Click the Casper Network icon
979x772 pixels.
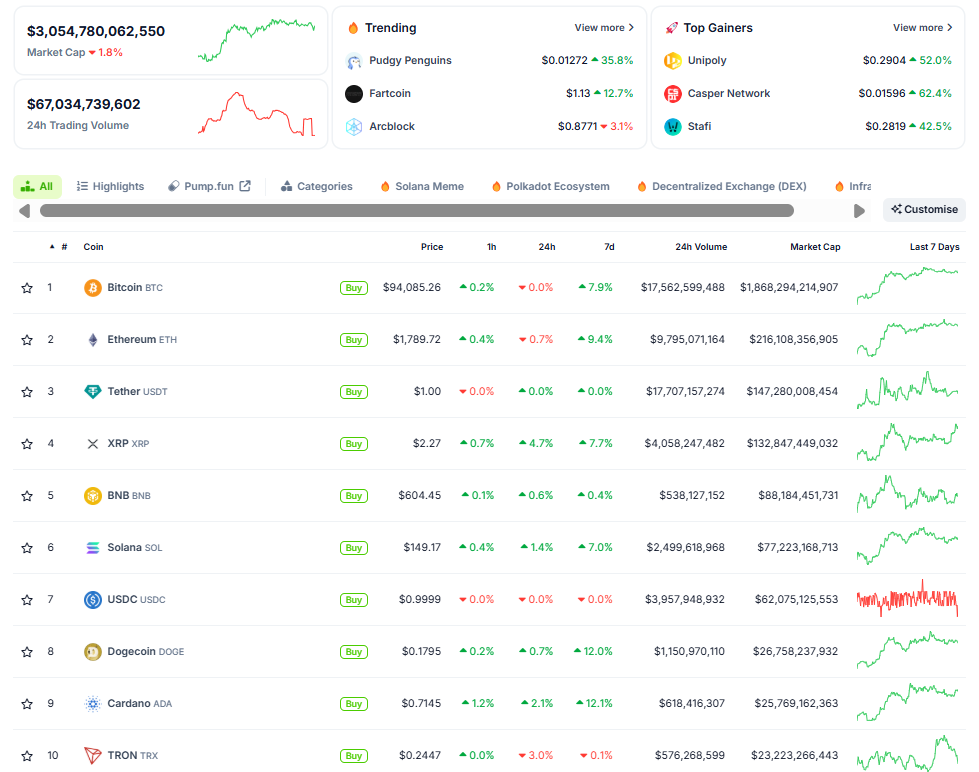coord(673,94)
